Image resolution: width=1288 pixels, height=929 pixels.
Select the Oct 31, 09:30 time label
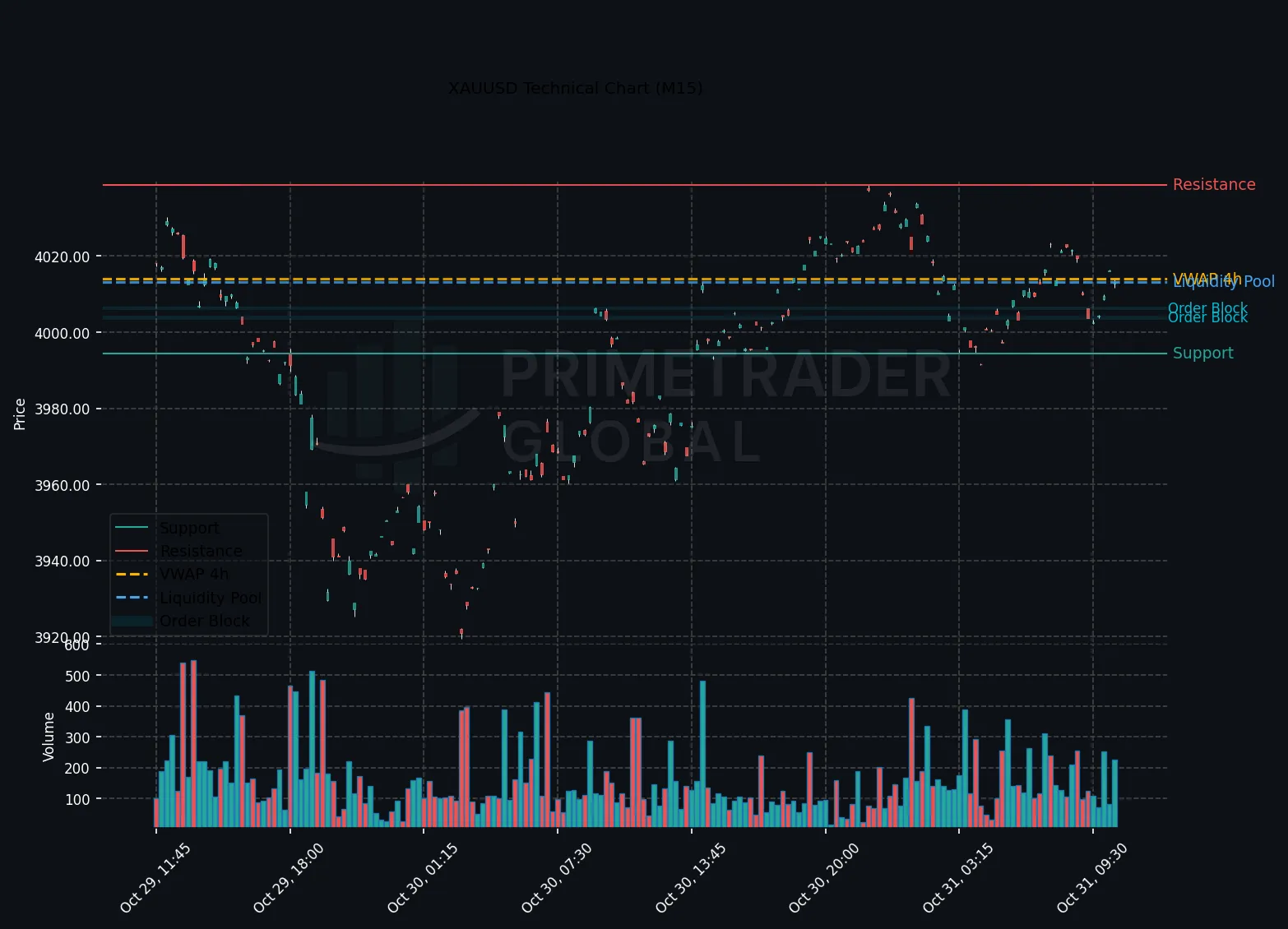click(1092, 878)
